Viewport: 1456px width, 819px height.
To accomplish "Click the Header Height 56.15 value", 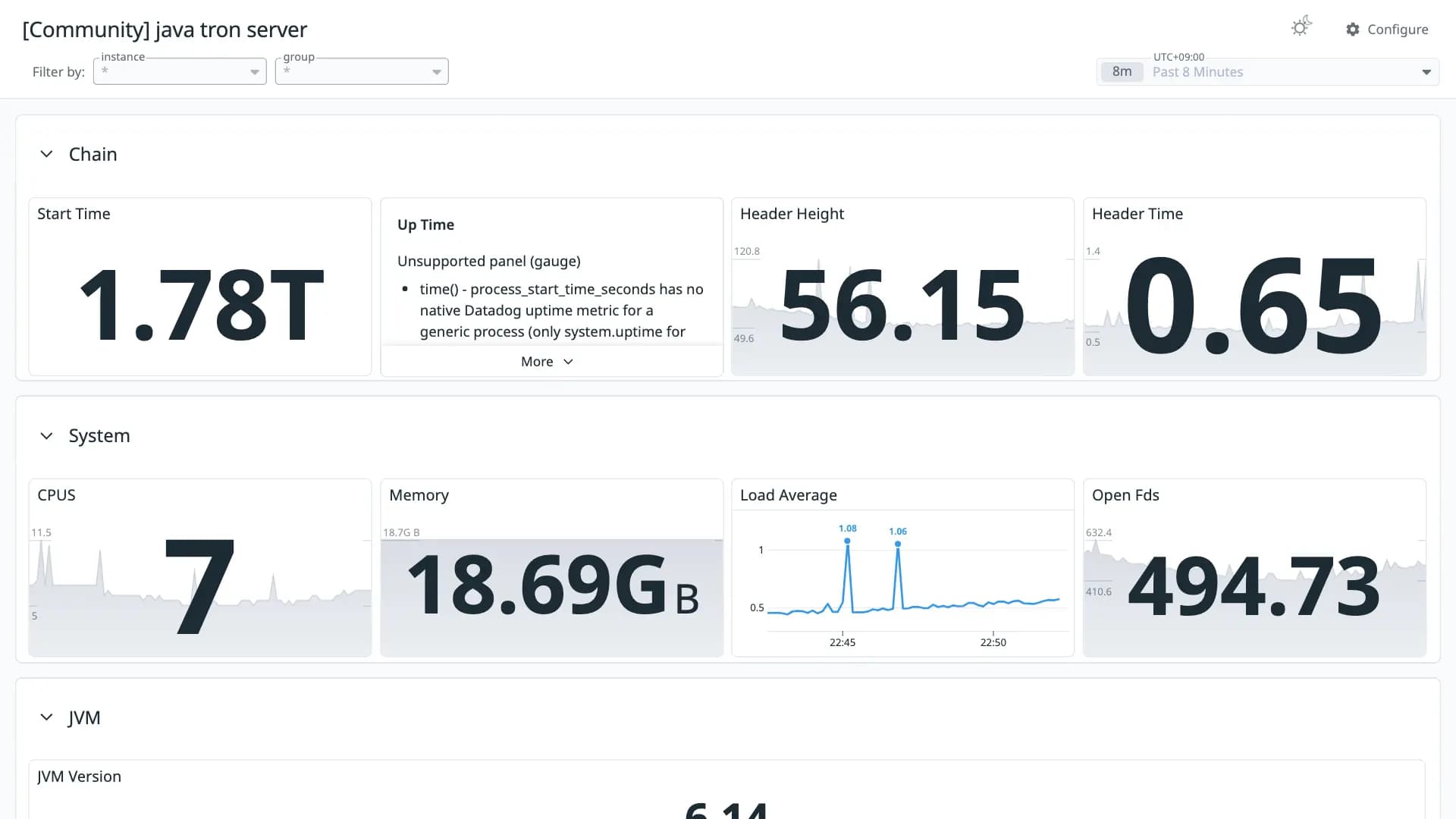I will click(x=902, y=305).
